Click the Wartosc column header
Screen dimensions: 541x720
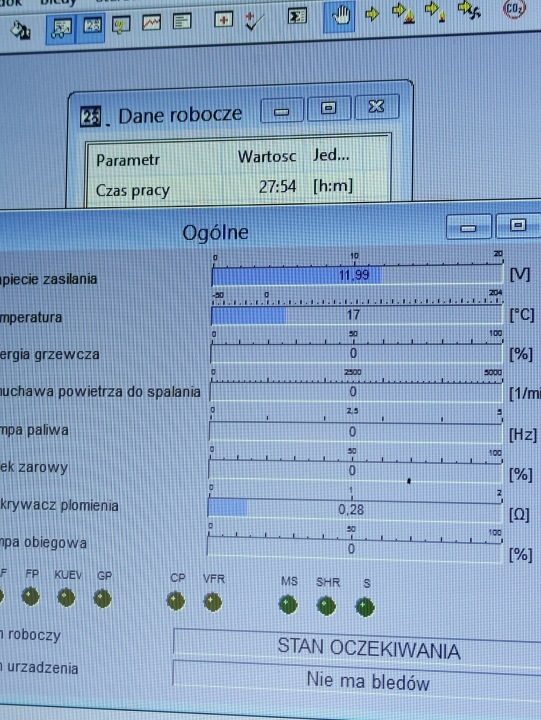[267, 157]
